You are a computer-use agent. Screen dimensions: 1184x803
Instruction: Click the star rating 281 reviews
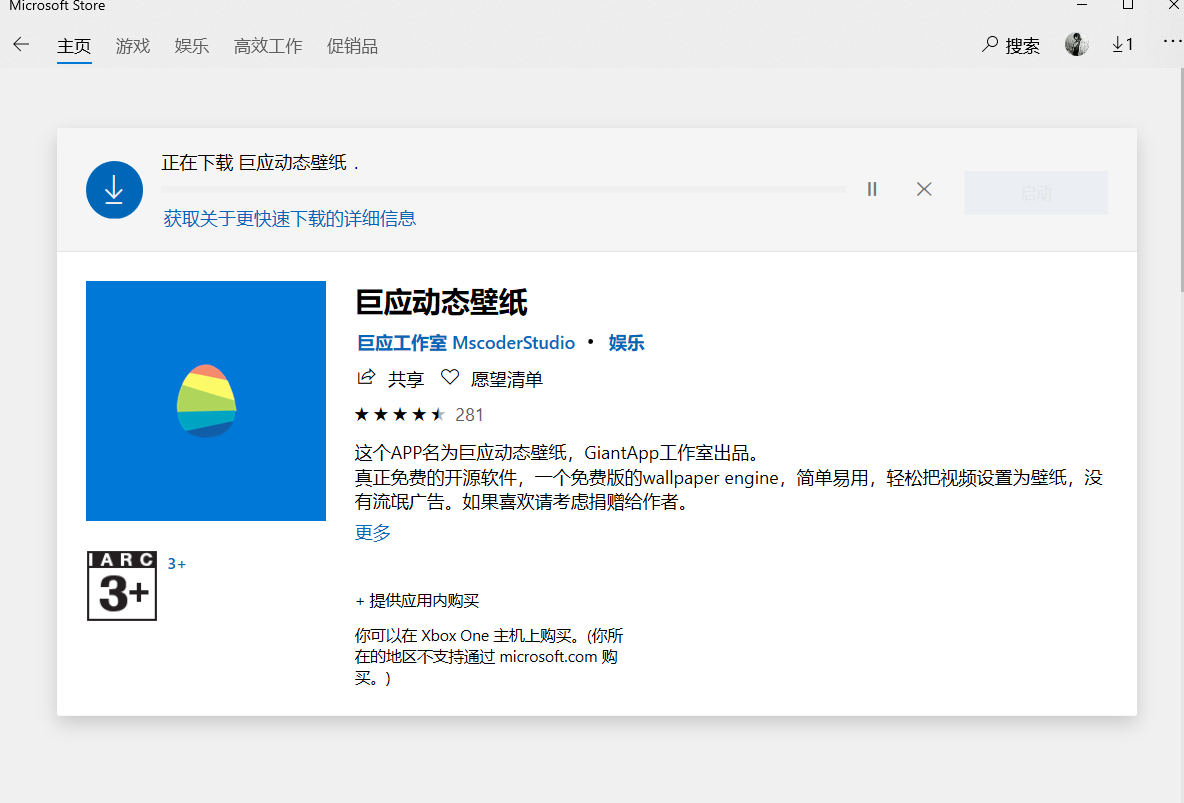click(x=419, y=415)
